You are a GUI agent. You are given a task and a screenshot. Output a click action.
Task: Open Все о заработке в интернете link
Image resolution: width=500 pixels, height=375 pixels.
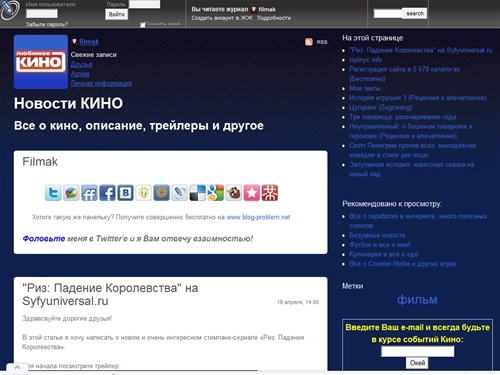(418, 221)
